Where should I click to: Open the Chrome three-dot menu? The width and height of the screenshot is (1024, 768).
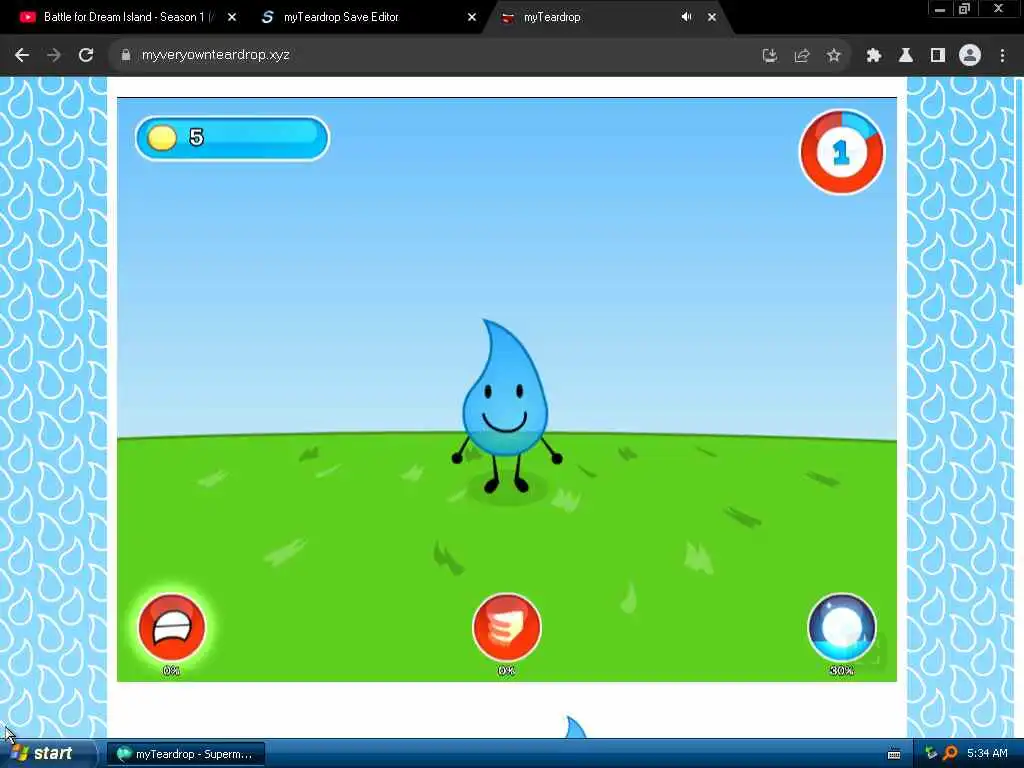coord(1002,56)
